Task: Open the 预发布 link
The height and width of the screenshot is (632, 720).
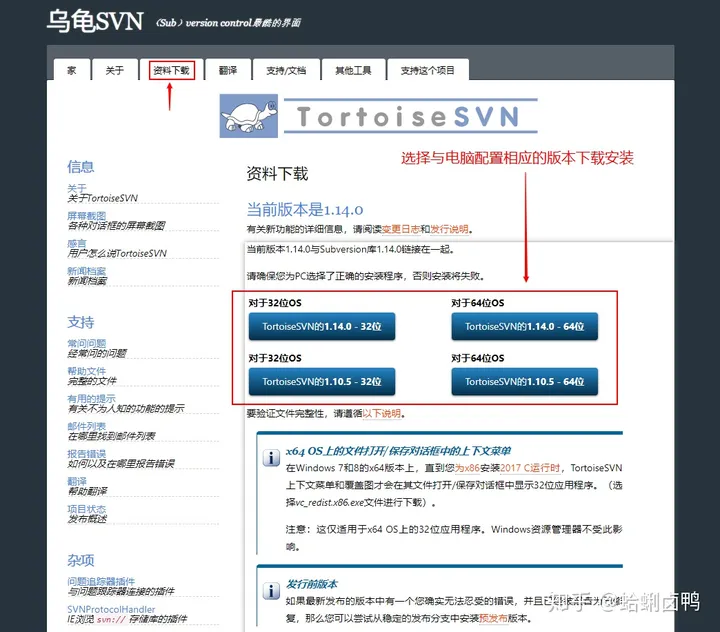Action: coord(493,618)
